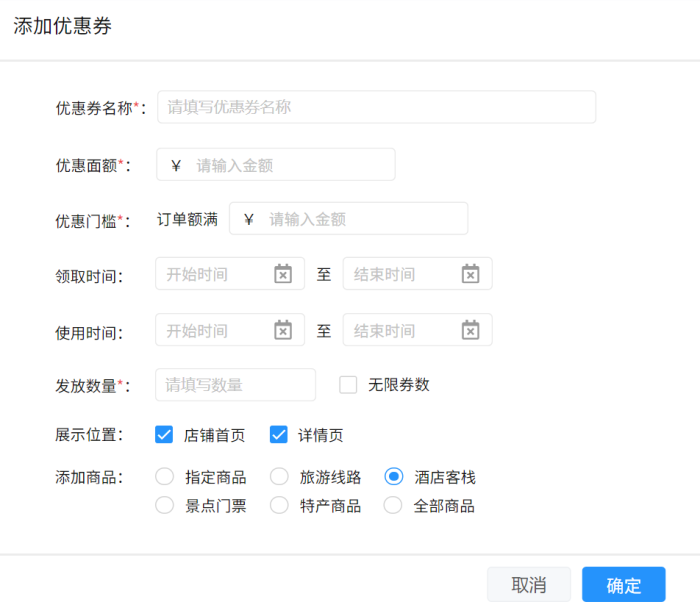Select the 旅游线路 radio button
This screenshot has width=700, height=613.
(279, 476)
